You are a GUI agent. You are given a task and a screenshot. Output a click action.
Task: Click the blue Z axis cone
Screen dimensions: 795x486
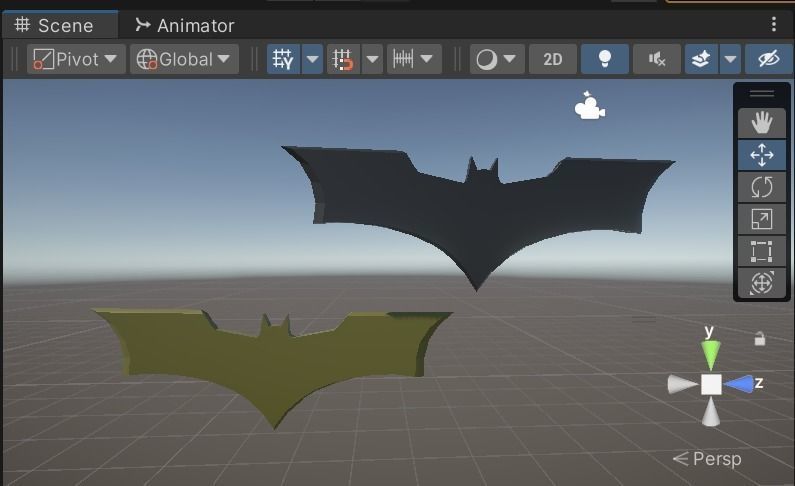click(x=739, y=384)
